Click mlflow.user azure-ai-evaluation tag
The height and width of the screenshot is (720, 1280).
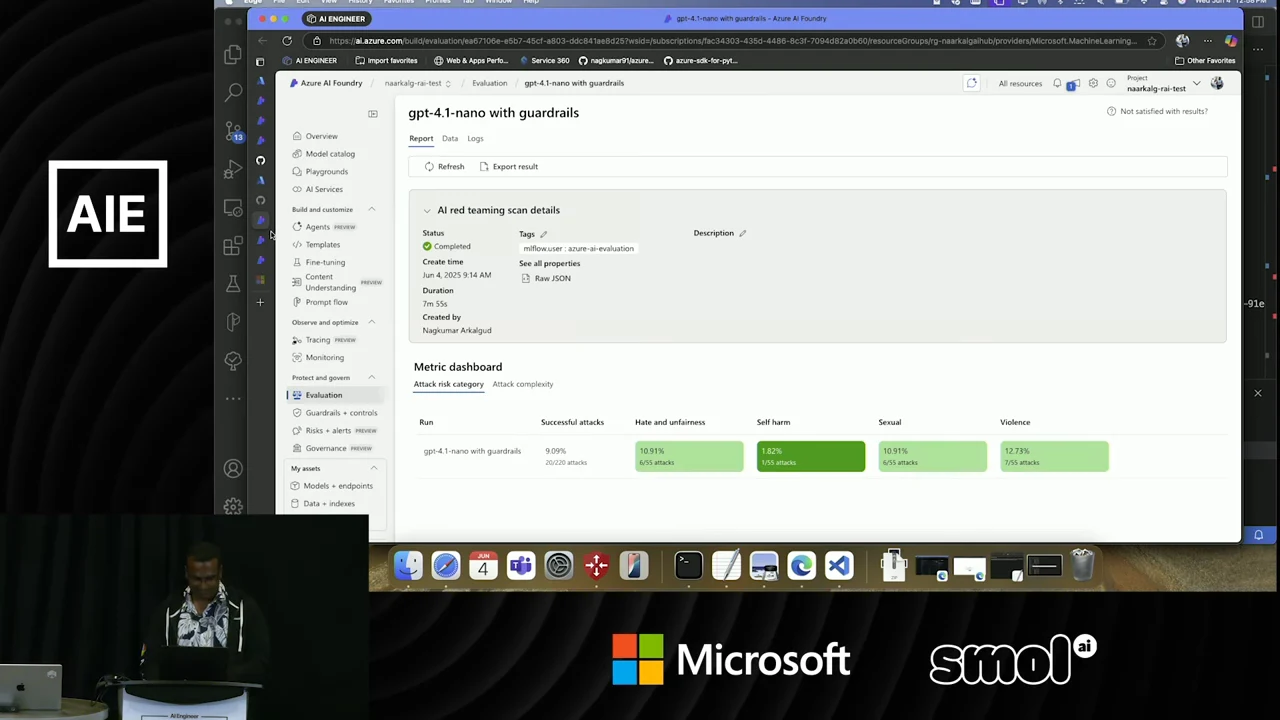coord(578,249)
